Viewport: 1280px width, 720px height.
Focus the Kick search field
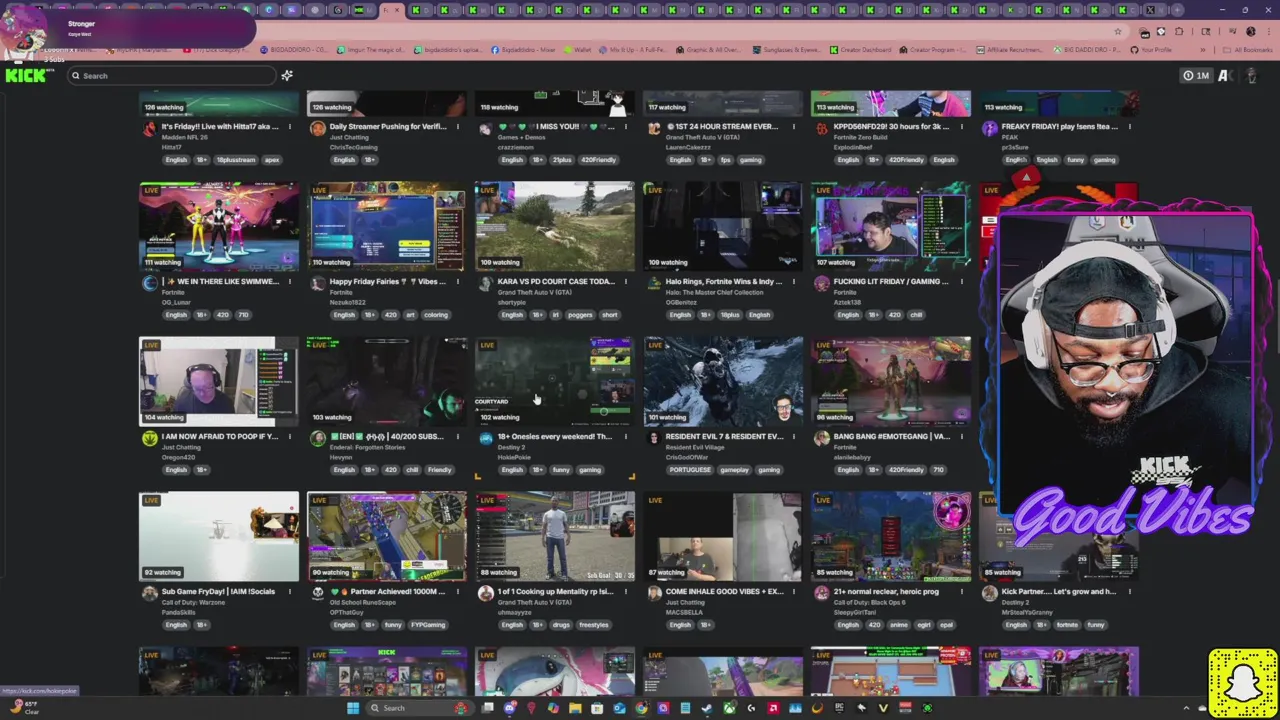(x=170, y=76)
